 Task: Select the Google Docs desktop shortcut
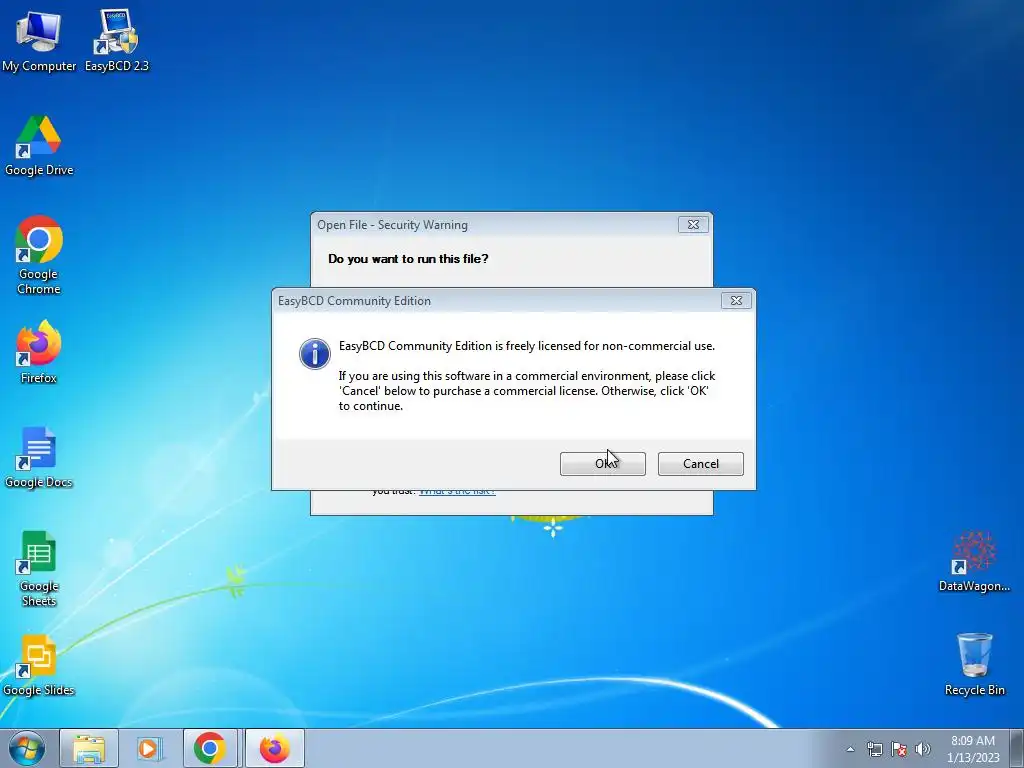[x=39, y=457]
